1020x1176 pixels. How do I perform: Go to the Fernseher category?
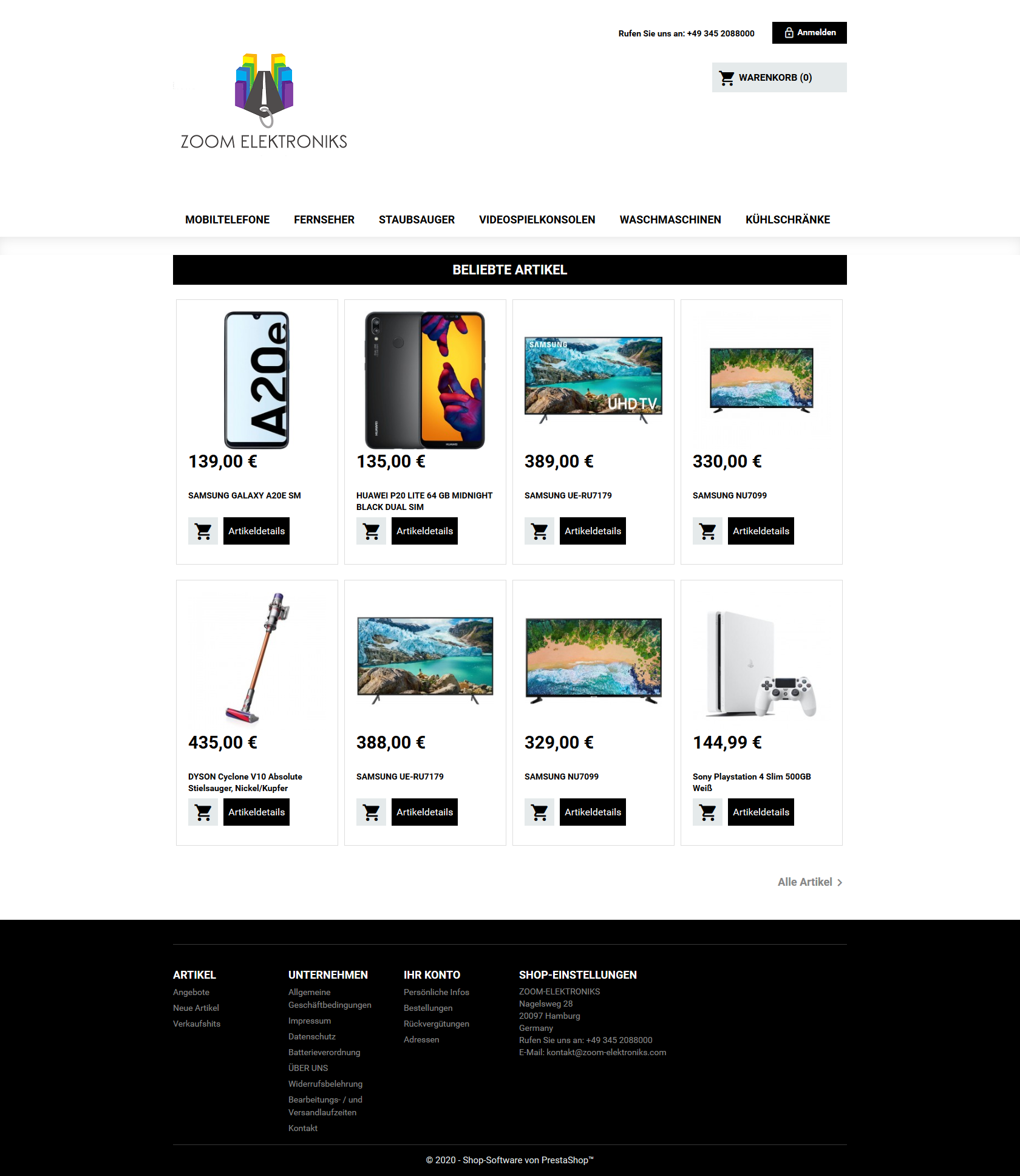point(324,220)
